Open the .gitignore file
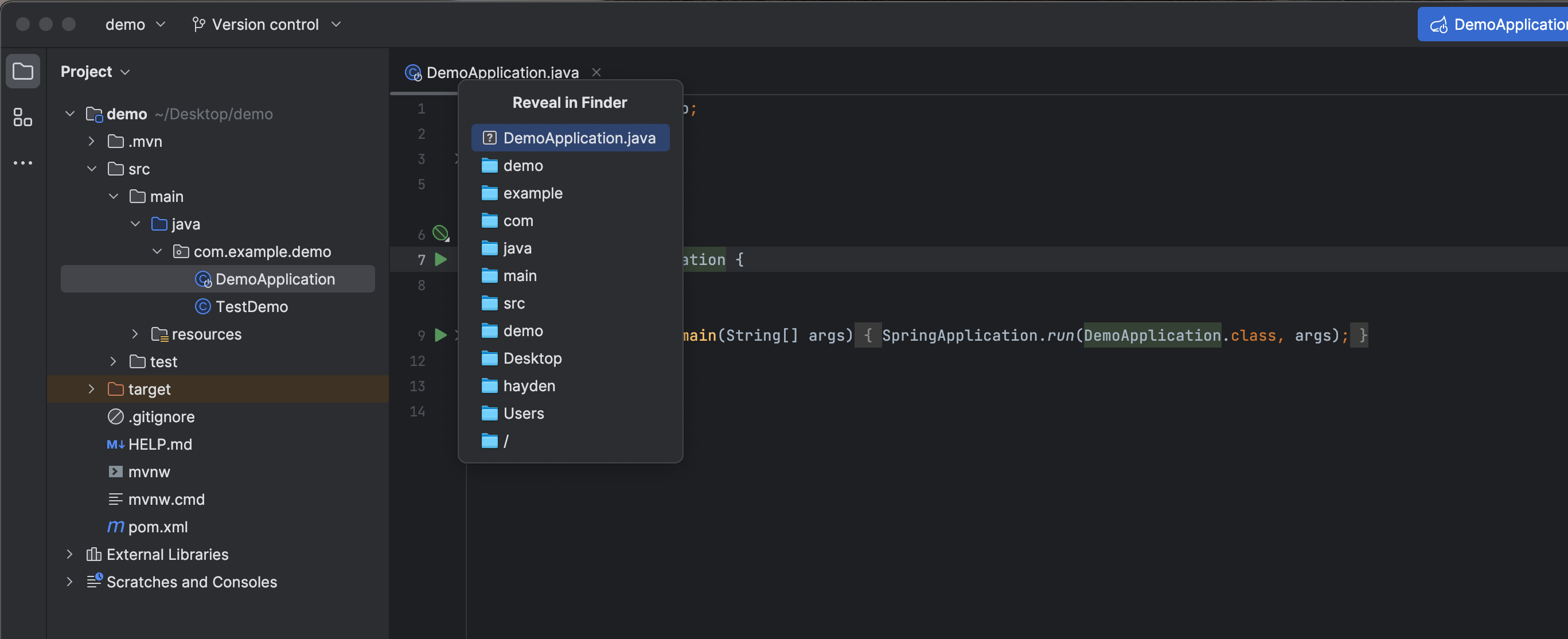The height and width of the screenshot is (639, 1568). click(x=161, y=416)
